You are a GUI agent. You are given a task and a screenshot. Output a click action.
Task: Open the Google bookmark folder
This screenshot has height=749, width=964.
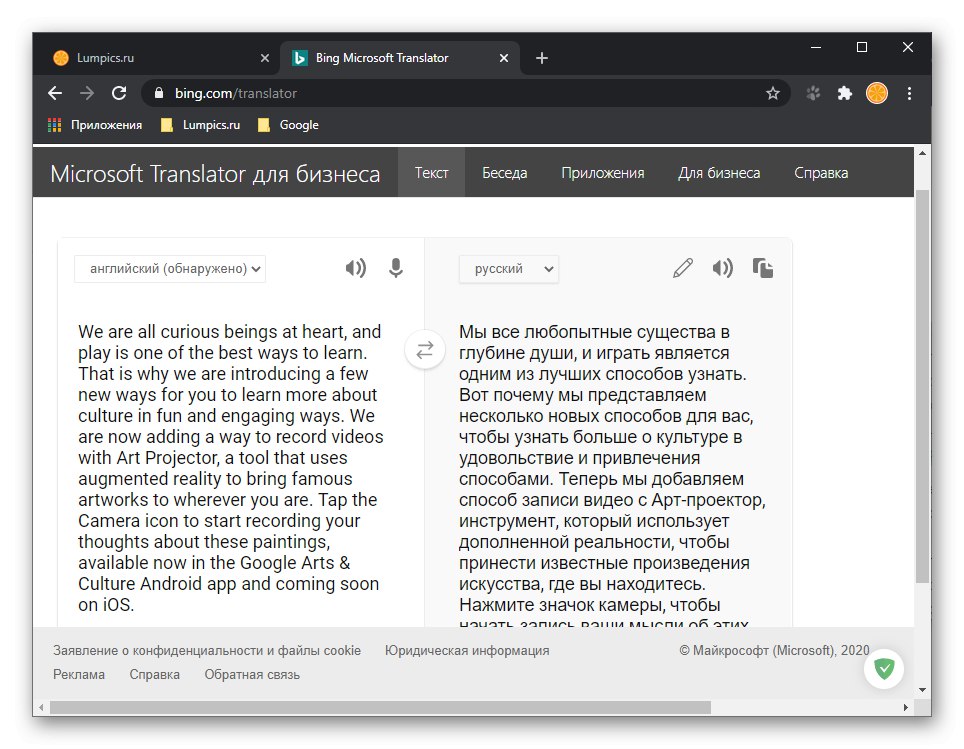coord(288,125)
